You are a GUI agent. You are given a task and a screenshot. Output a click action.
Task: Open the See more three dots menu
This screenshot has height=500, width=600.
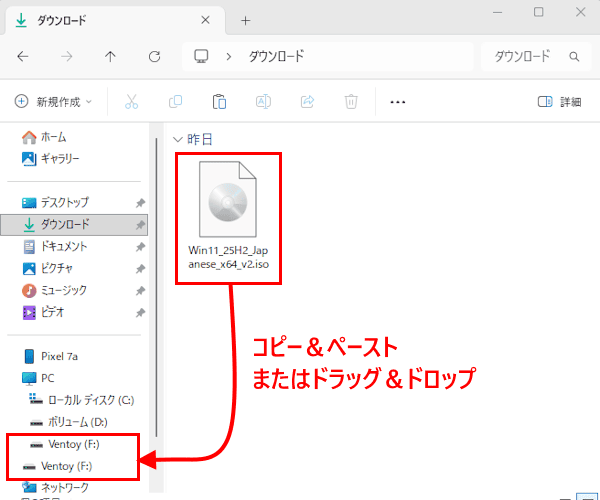(x=398, y=102)
